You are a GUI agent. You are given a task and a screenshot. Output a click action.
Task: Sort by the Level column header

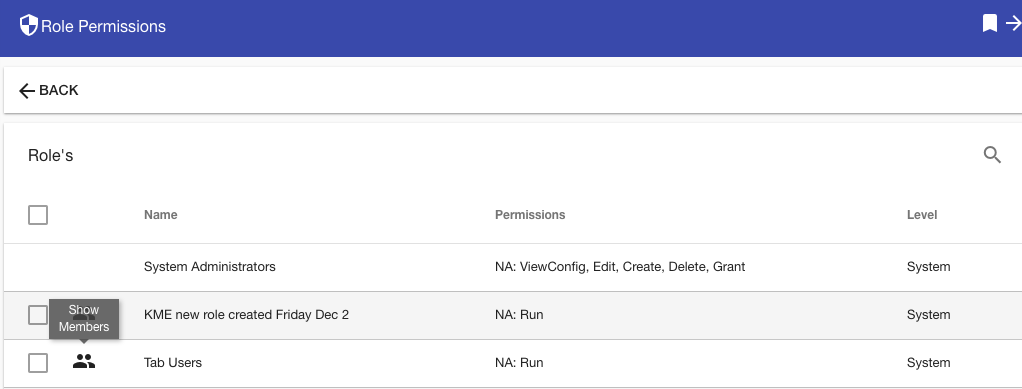coord(922,214)
